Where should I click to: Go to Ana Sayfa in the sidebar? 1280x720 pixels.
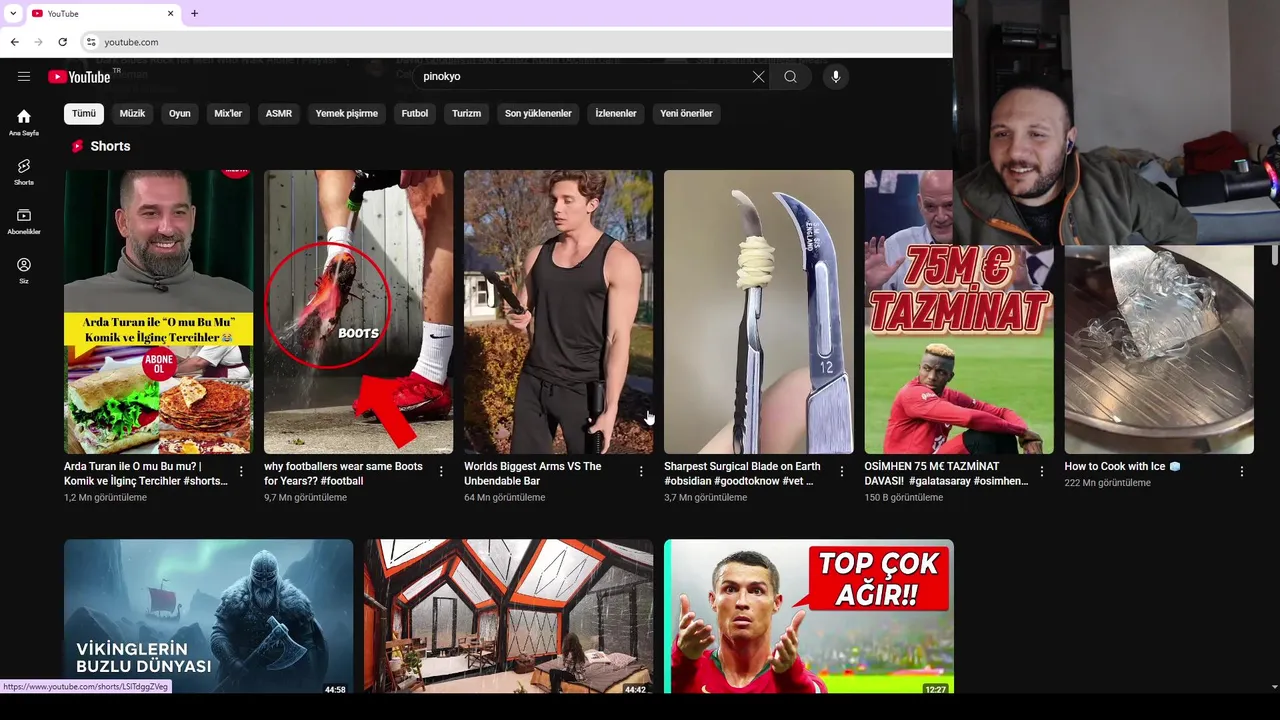pyautogui.click(x=24, y=122)
